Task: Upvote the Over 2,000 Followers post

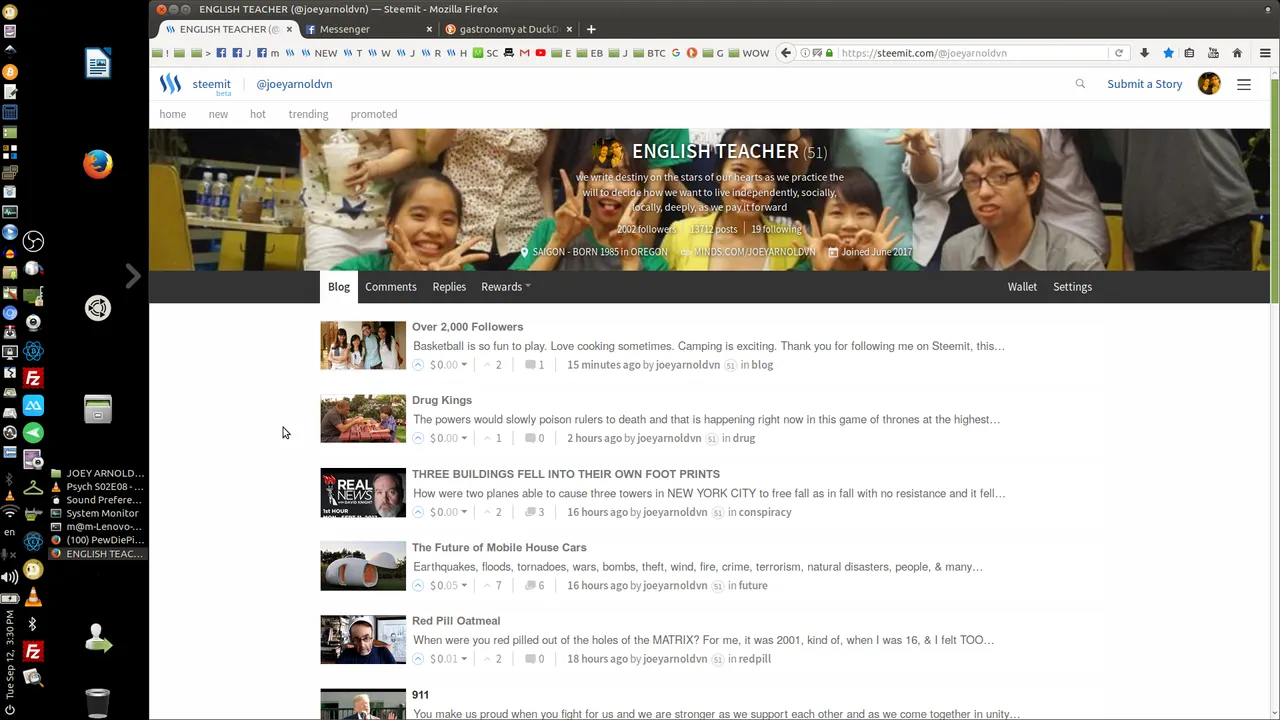Action: point(418,365)
